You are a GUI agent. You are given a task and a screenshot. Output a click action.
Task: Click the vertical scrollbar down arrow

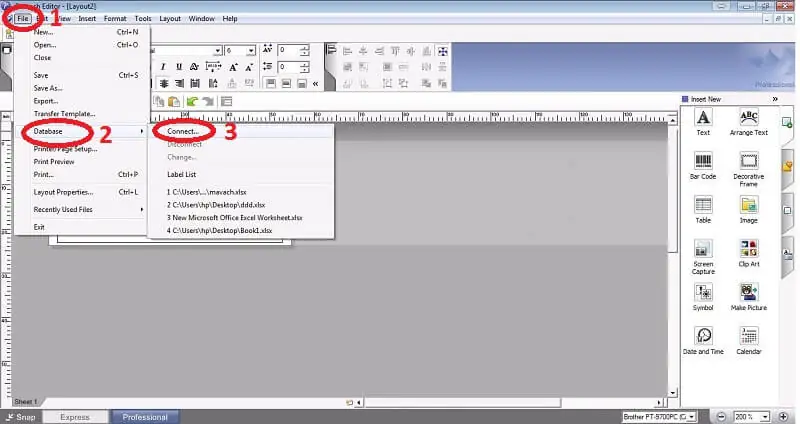click(x=672, y=393)
